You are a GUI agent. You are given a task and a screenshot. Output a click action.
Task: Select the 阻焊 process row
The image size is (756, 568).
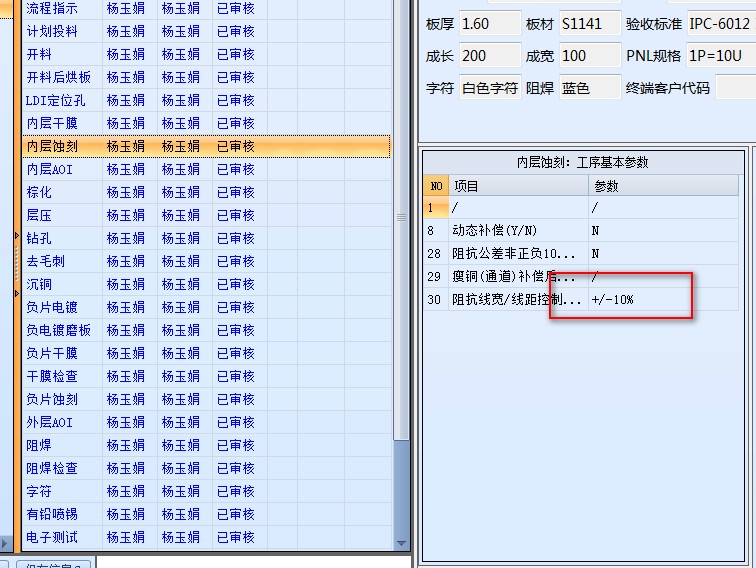(x=206, y=445)
